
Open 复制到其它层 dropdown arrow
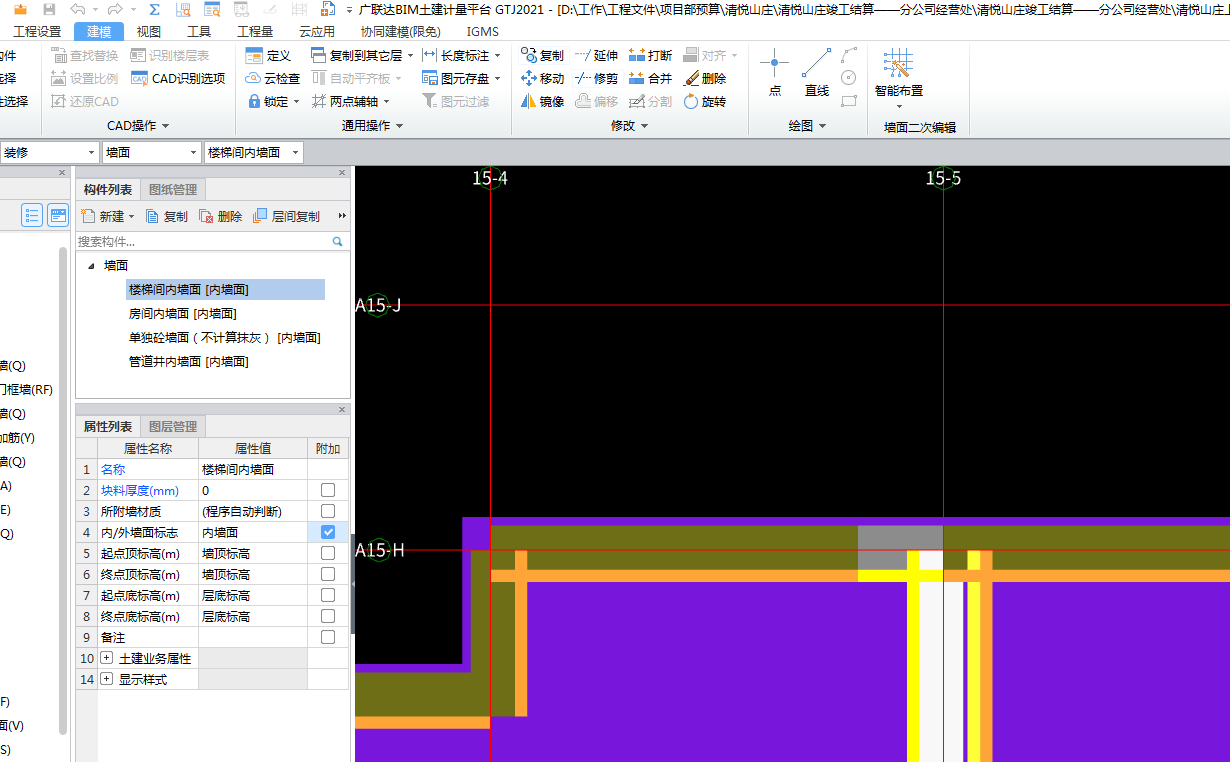tap(410, 55)
